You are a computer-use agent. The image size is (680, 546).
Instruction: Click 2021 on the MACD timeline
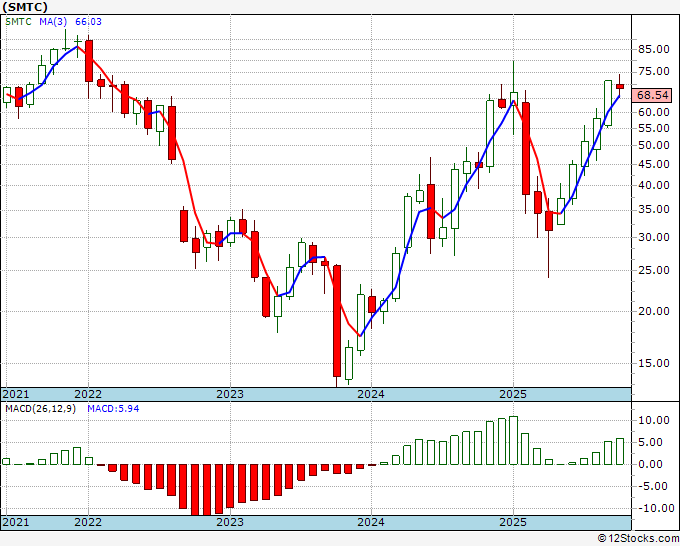pos(16,522)
